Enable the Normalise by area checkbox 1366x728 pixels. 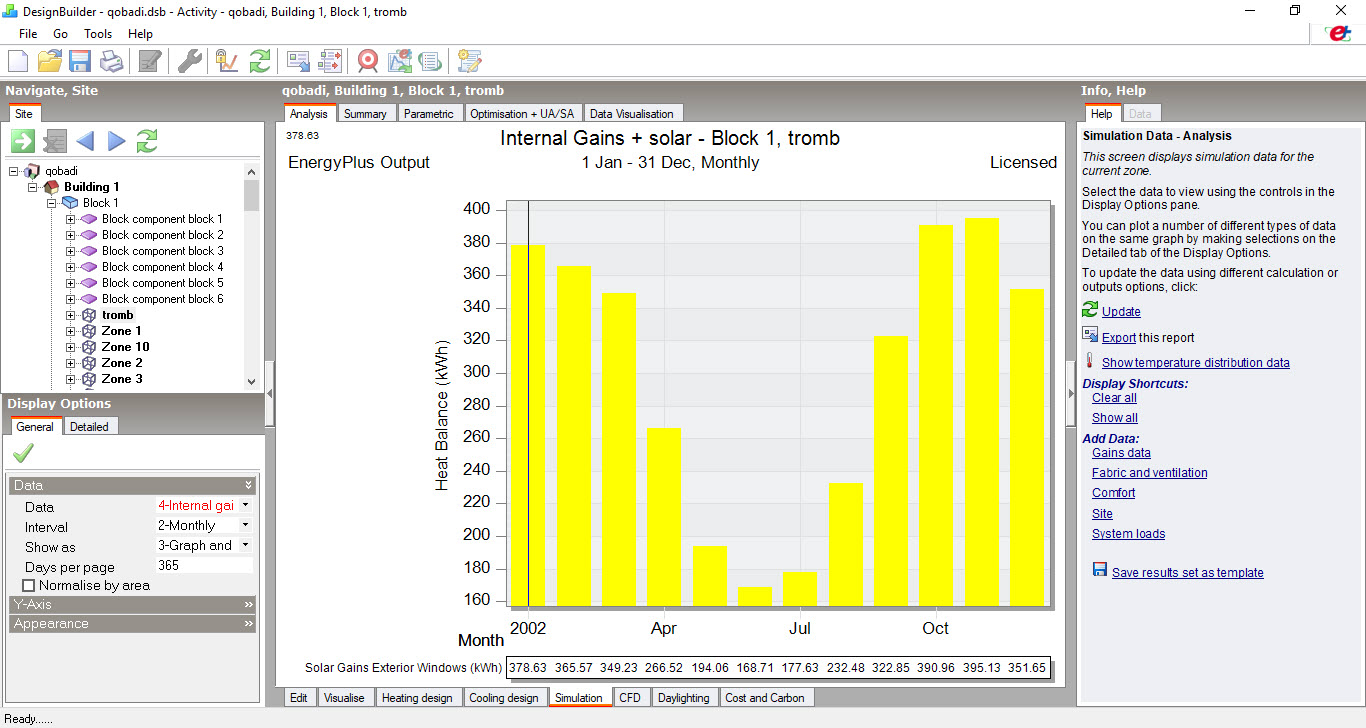28,585
